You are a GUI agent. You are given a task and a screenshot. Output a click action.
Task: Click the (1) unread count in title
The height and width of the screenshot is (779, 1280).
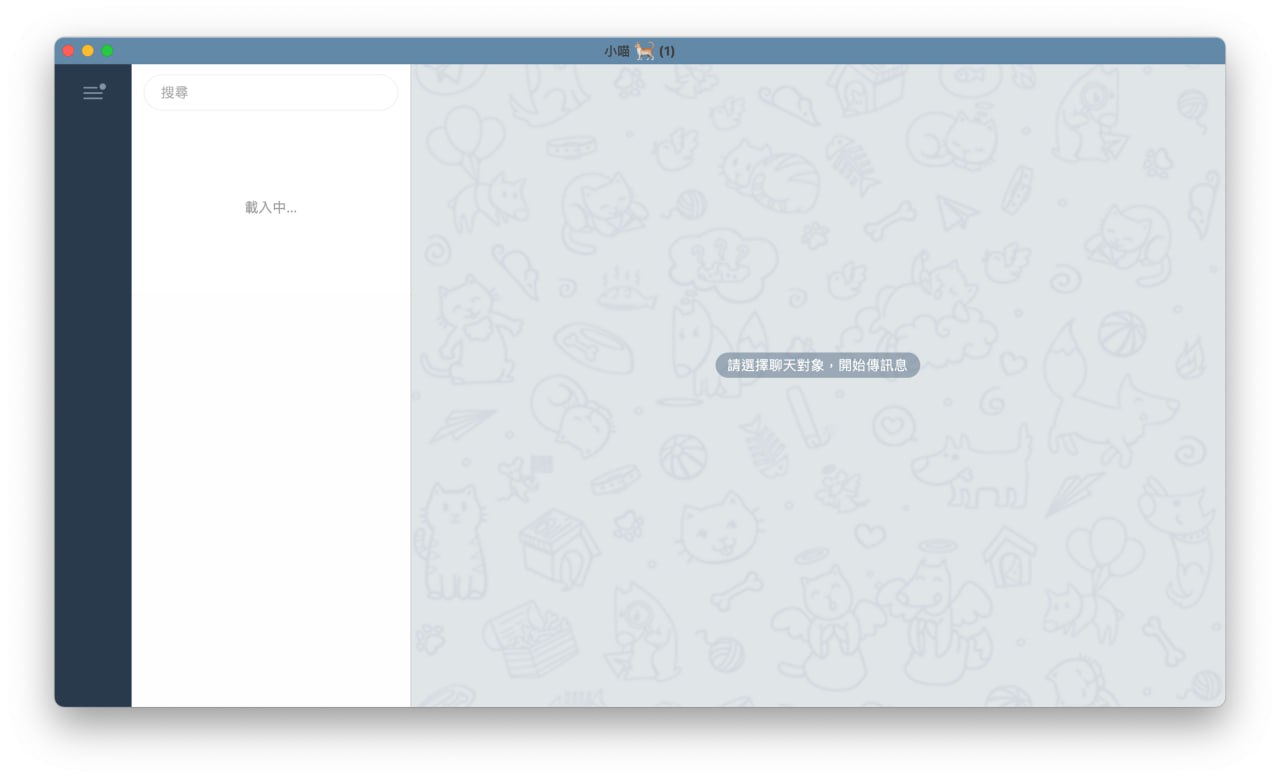pos(667,51)
